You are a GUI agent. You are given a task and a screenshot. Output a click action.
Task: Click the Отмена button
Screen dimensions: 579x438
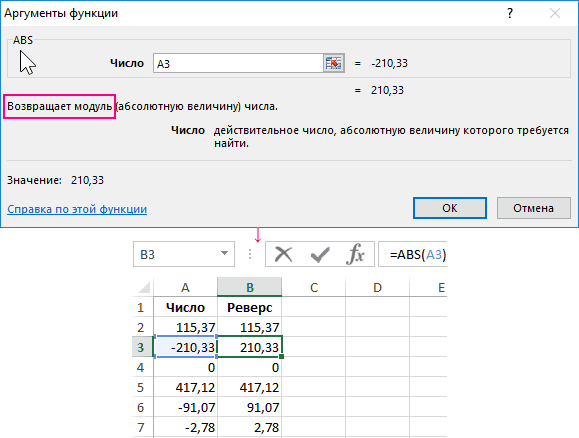pyautogui.click(x=534, y=208)
